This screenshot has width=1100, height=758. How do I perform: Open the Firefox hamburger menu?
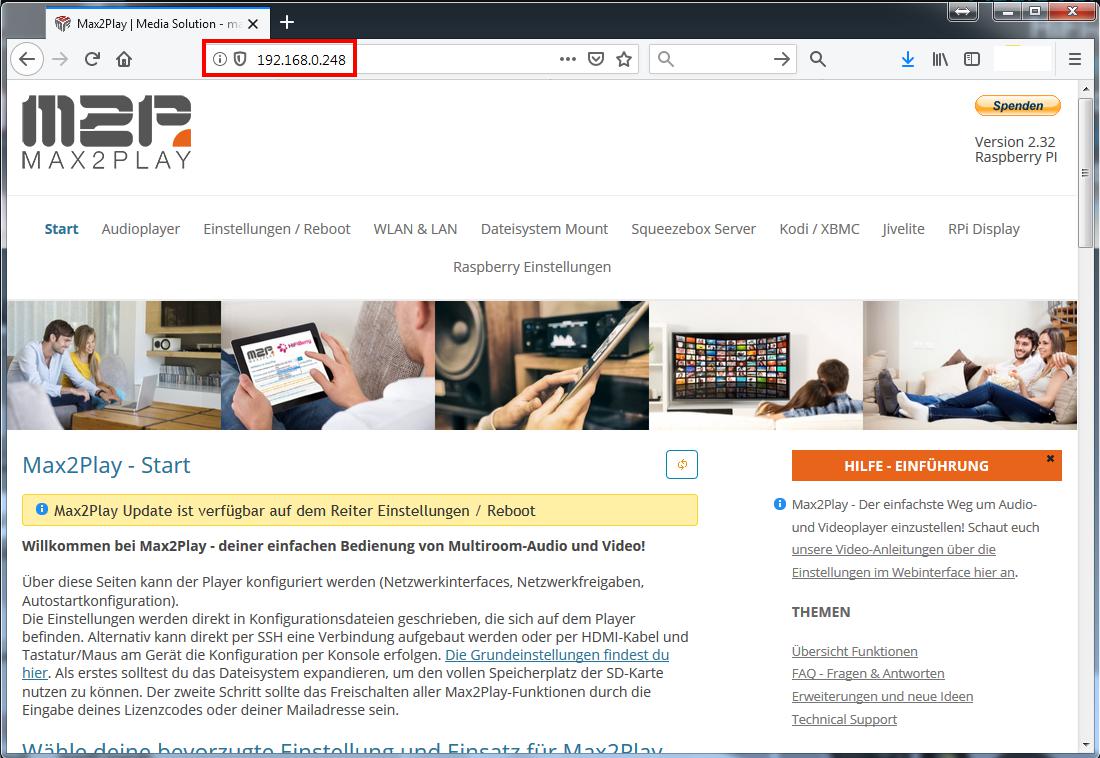tap(1075, 59)
